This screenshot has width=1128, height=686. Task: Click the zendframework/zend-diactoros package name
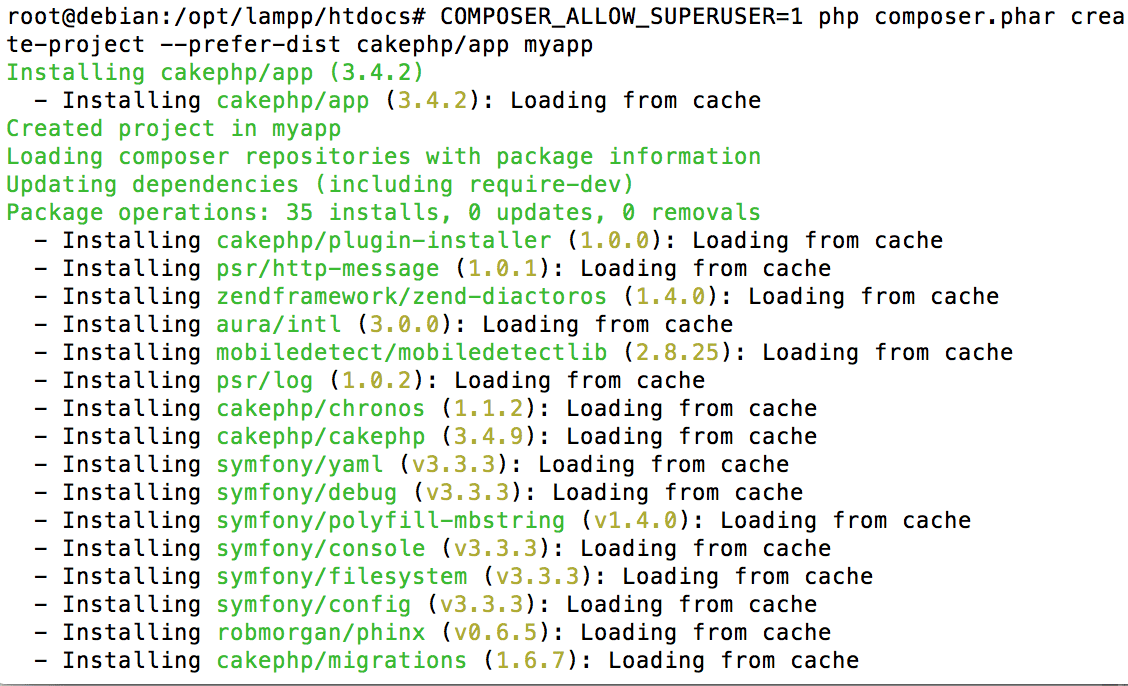coord(411,296)
